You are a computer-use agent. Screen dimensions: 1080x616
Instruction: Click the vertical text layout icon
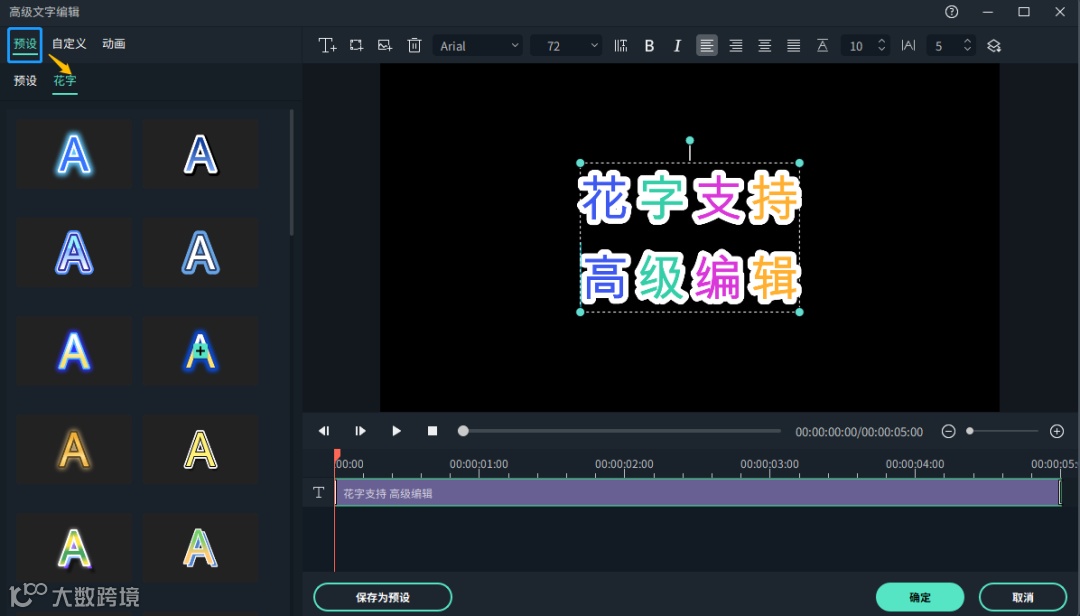point(621,45)
